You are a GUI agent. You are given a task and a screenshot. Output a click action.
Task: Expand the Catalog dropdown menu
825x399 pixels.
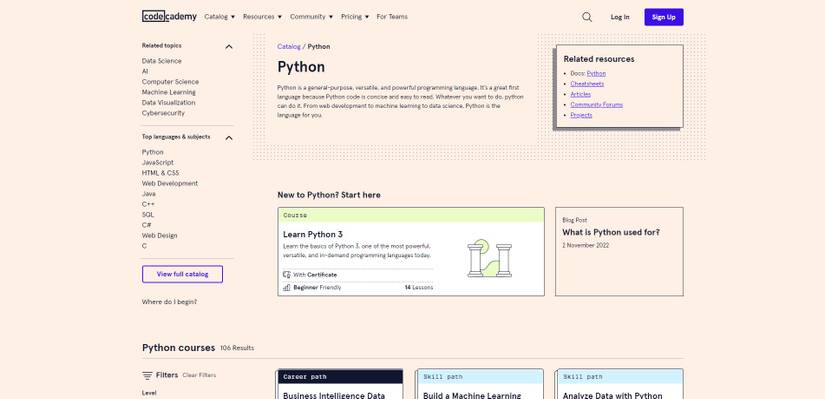point(219,16)
